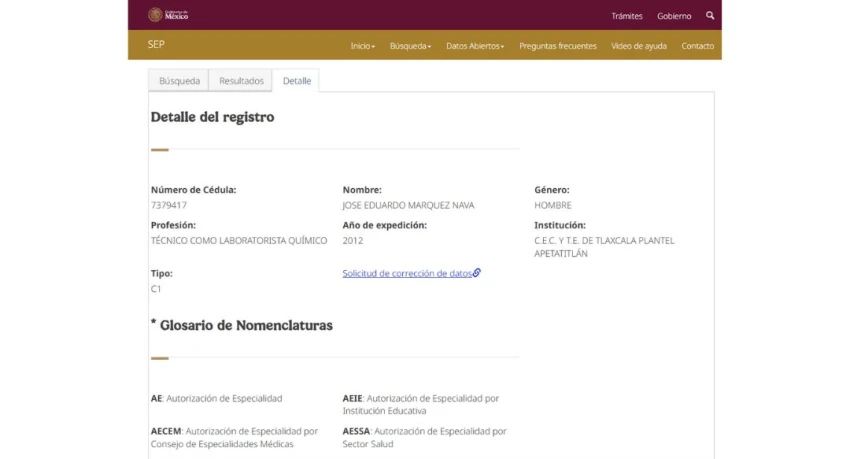Expand the Inicio dropdown menu

tap(363, 46)
